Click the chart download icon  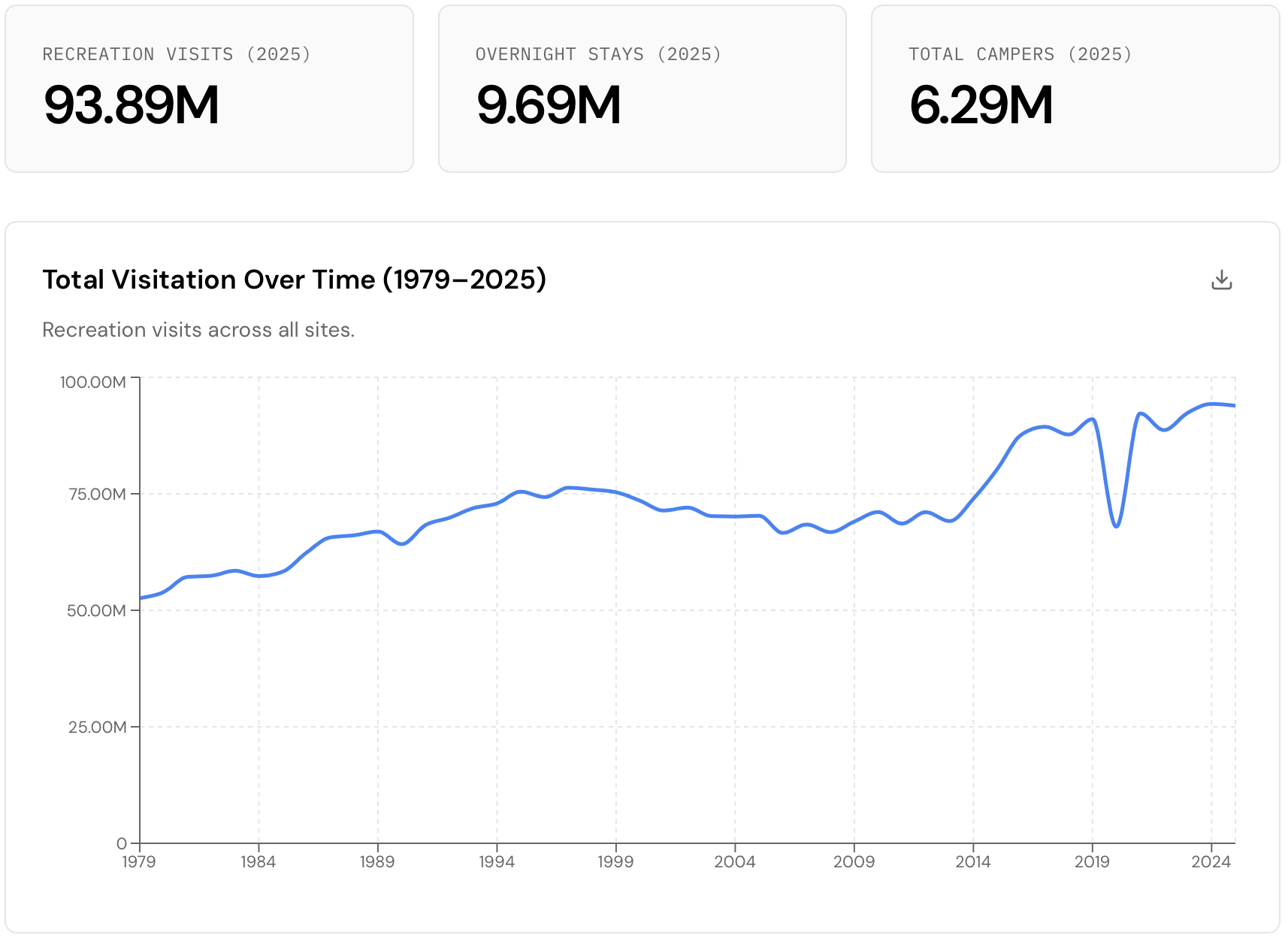pyautogui.click(x=1222, y=280)
